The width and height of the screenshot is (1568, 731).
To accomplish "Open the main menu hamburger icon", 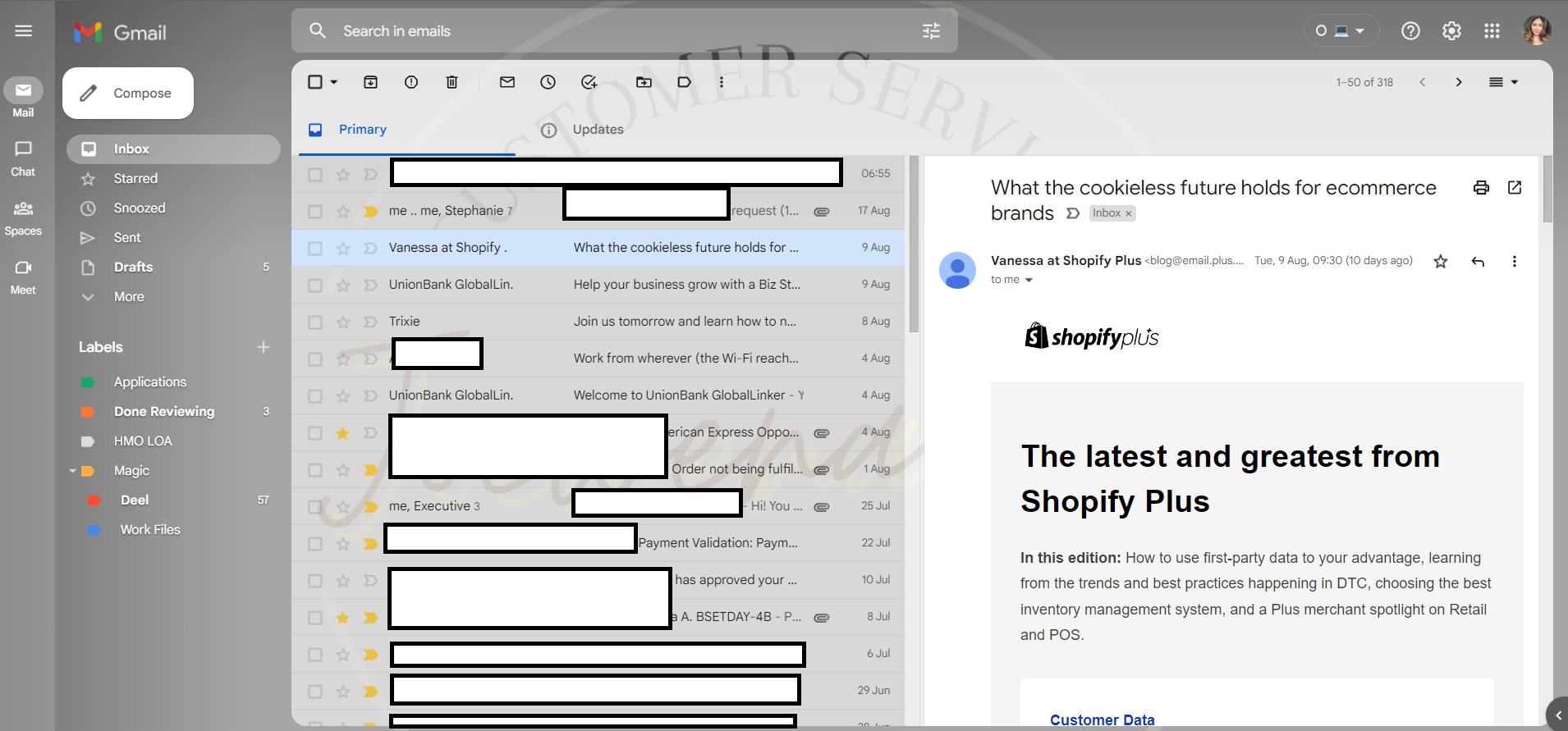I will click(x=24, y=31).
